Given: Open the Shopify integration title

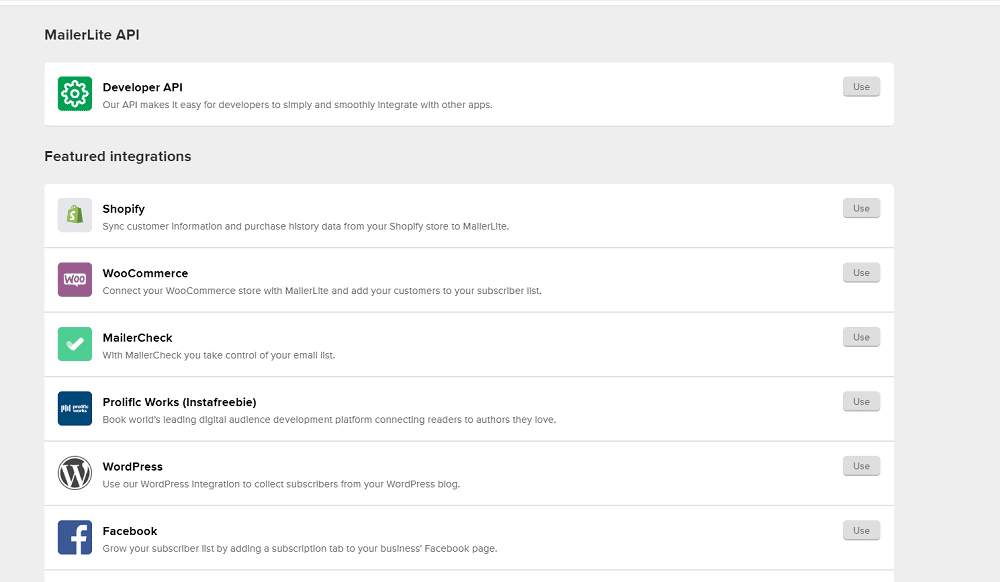Looking at the screenshot, I should point(124,209).
